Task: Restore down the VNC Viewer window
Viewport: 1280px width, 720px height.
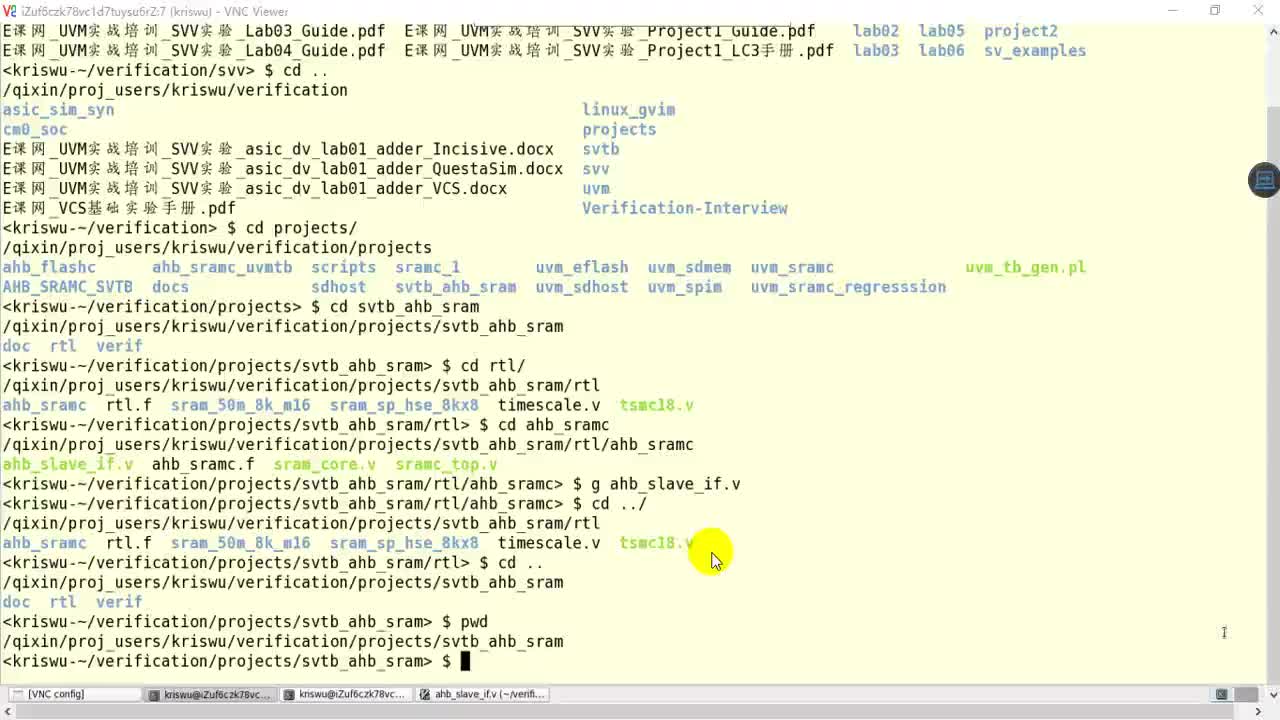Action: 1215,11
